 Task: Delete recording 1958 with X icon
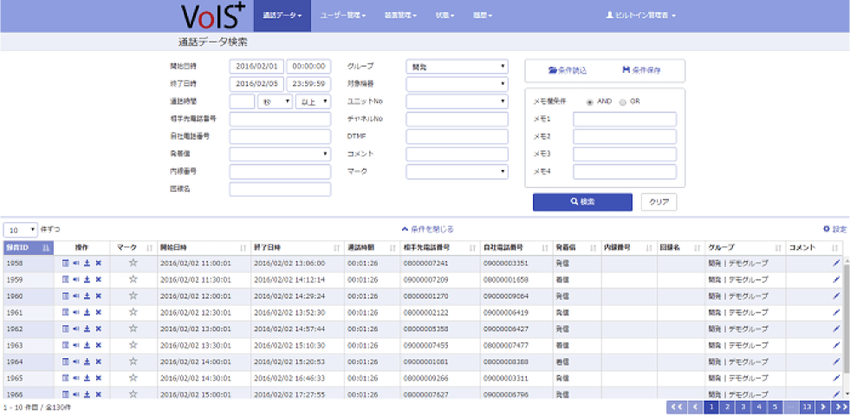(x=98, y=263)
